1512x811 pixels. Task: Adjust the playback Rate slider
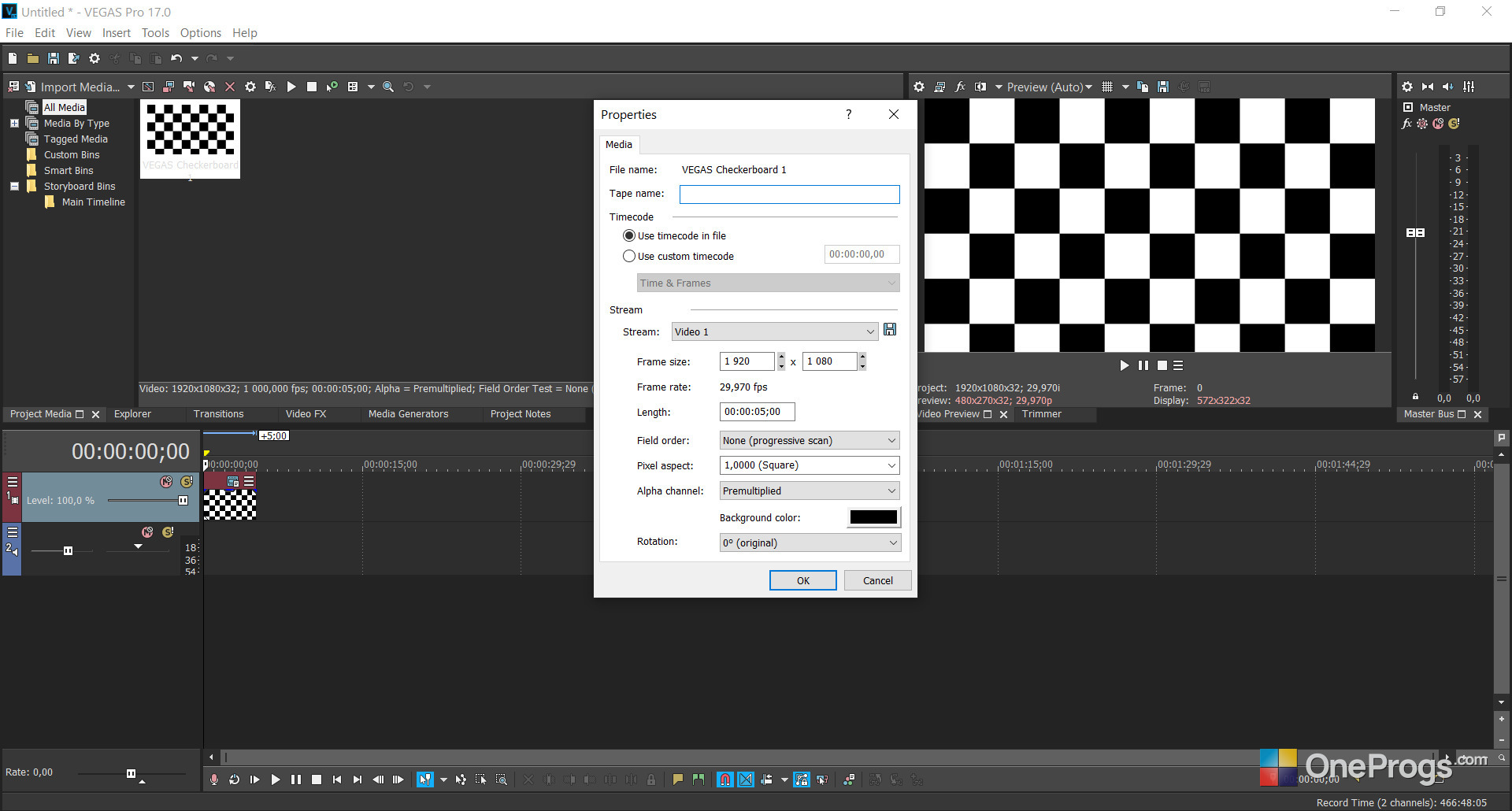click(x=131, y=773)
